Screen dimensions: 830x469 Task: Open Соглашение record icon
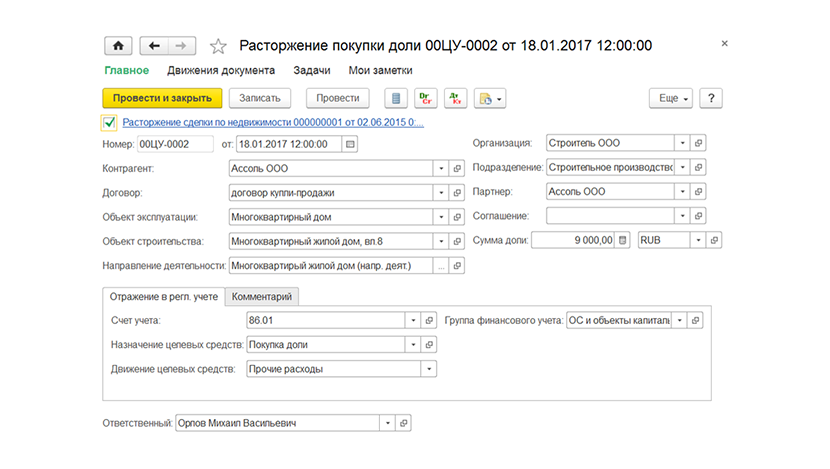(x=698, y=216)
